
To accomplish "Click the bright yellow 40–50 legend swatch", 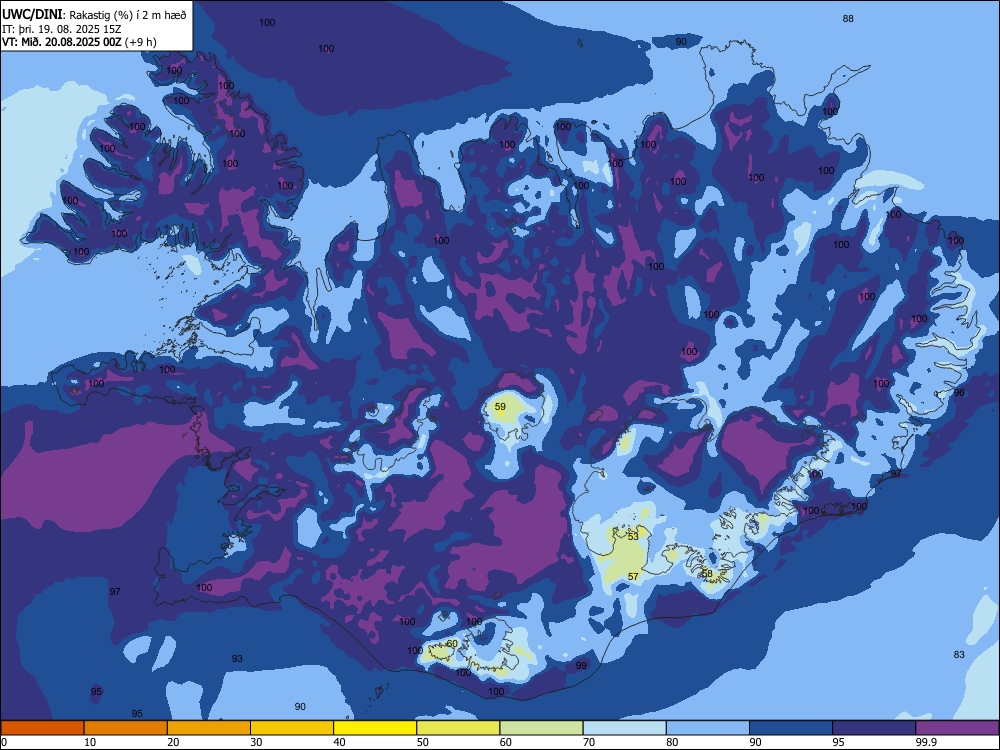I will 375,728.
